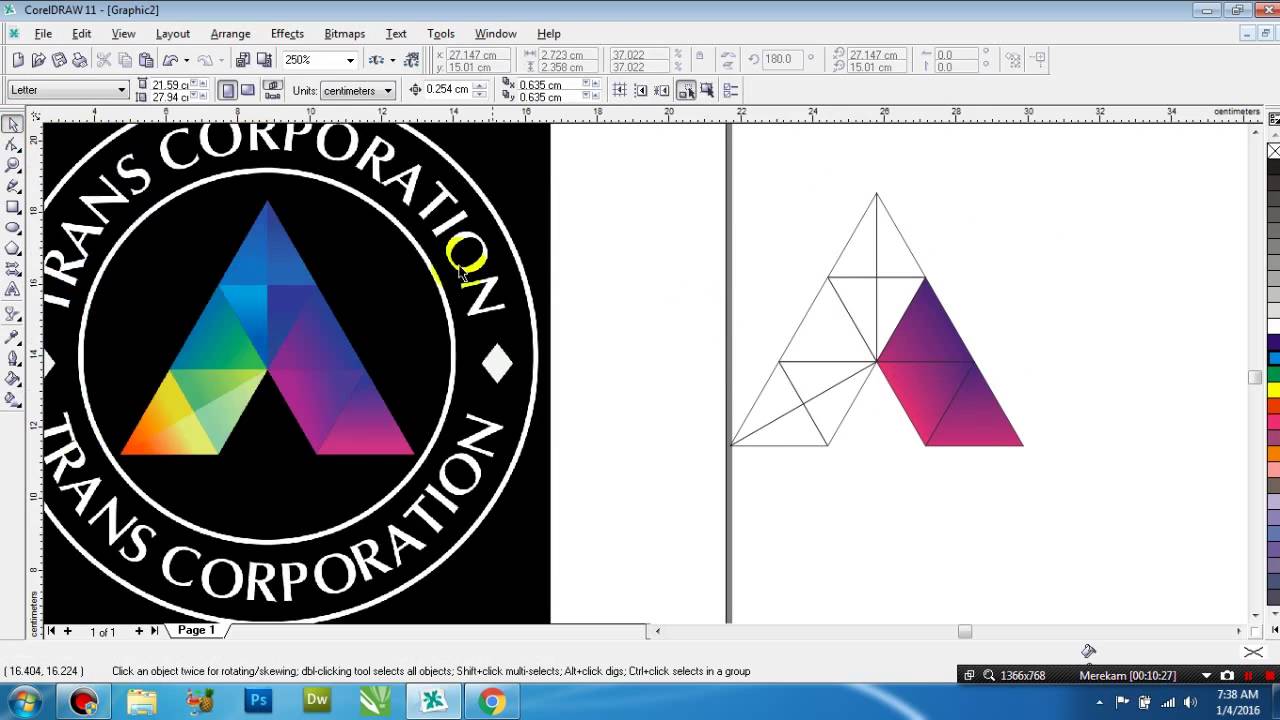
Task: Save the current document
Action: [60, 60]
